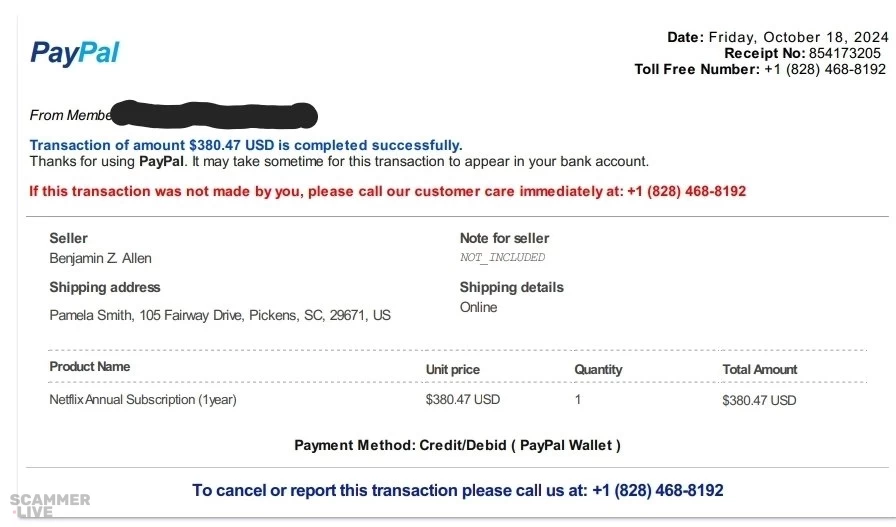Click the receipt number 854173205

tap(845, 53)
